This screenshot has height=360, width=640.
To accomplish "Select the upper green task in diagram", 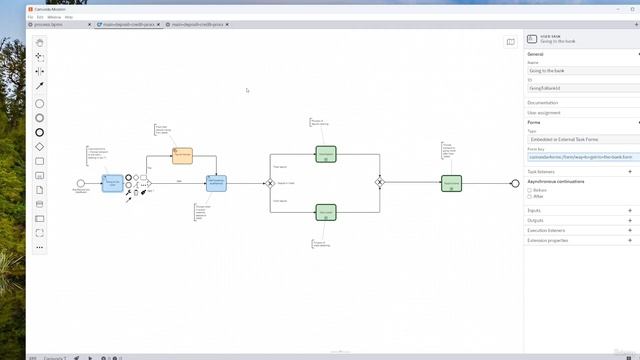I will click(x=326, y=154).
